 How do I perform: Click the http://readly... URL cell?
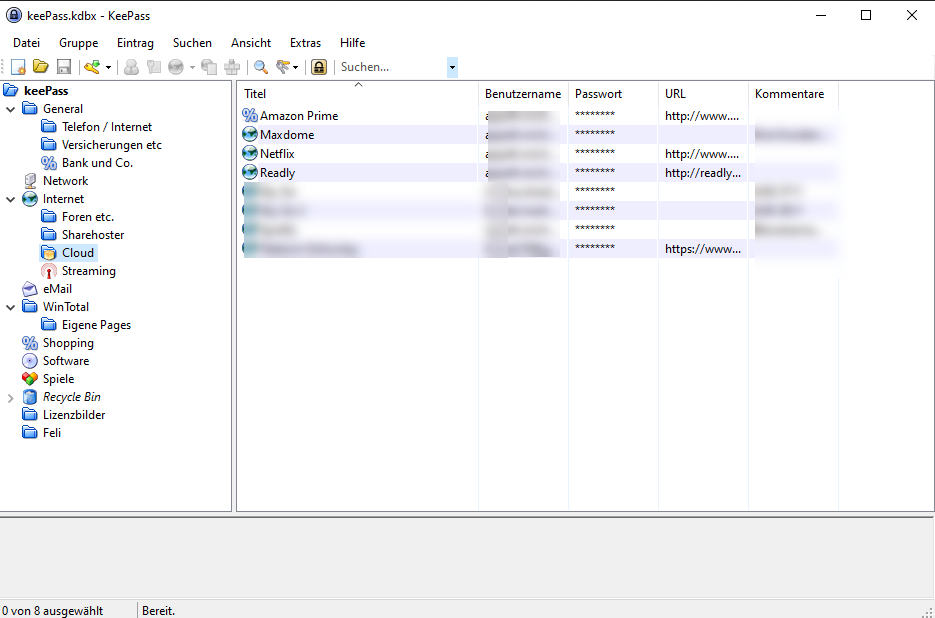[703, 173]
